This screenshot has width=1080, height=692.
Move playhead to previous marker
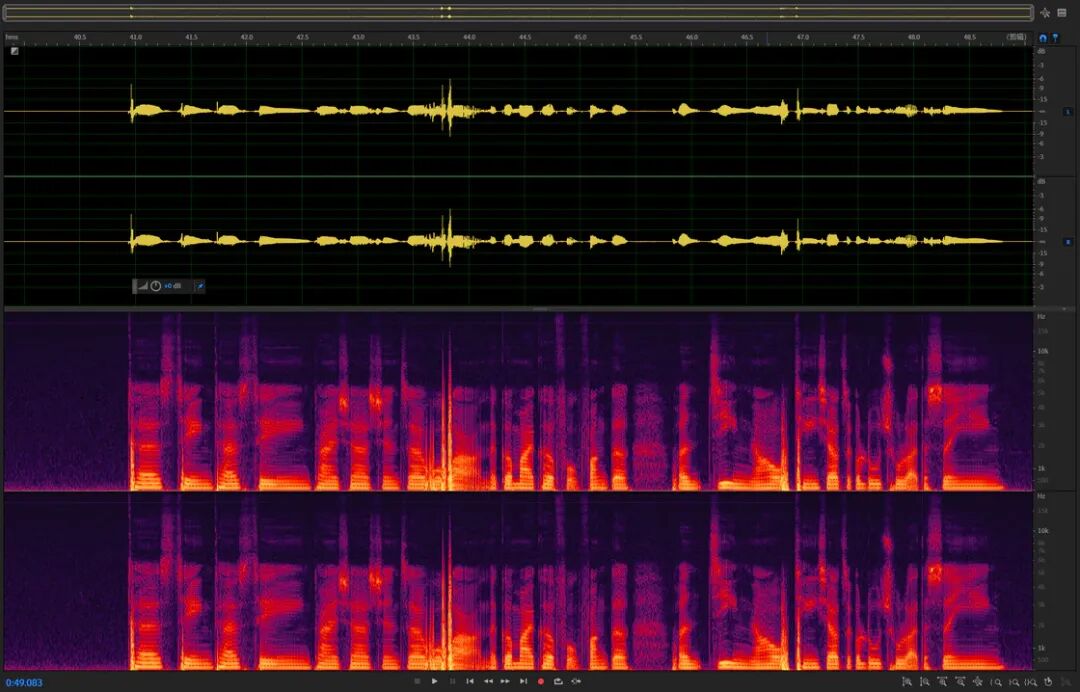470,682
